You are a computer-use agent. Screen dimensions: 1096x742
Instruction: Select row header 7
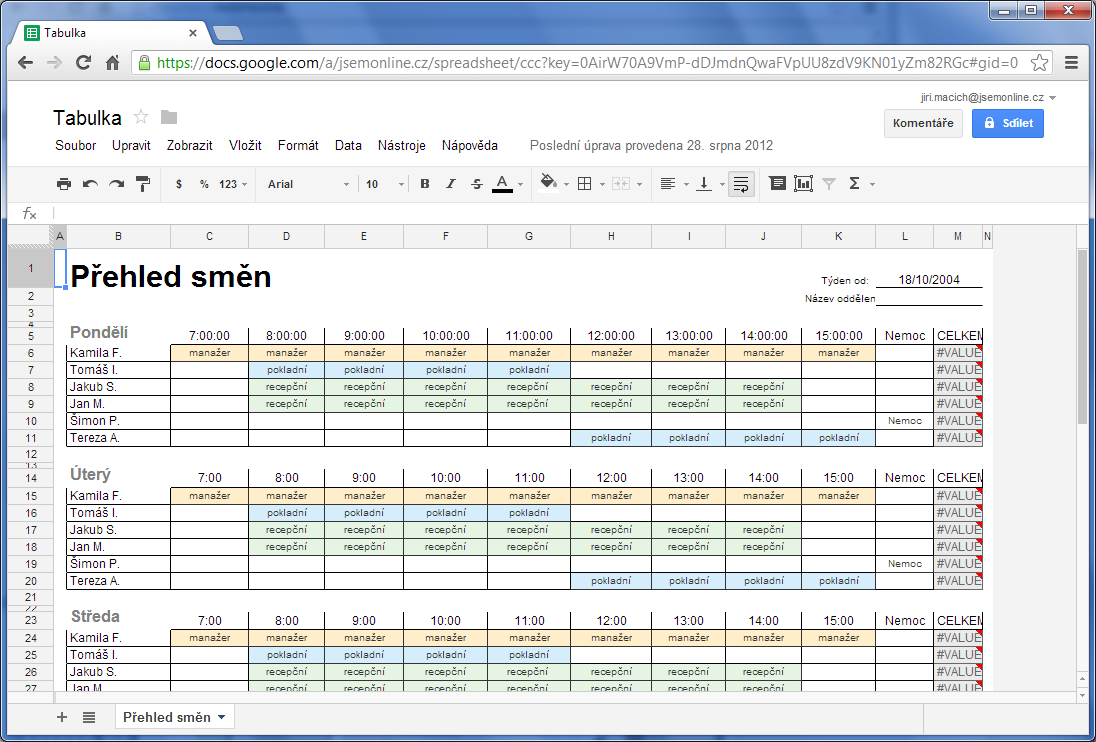(31, 370)
